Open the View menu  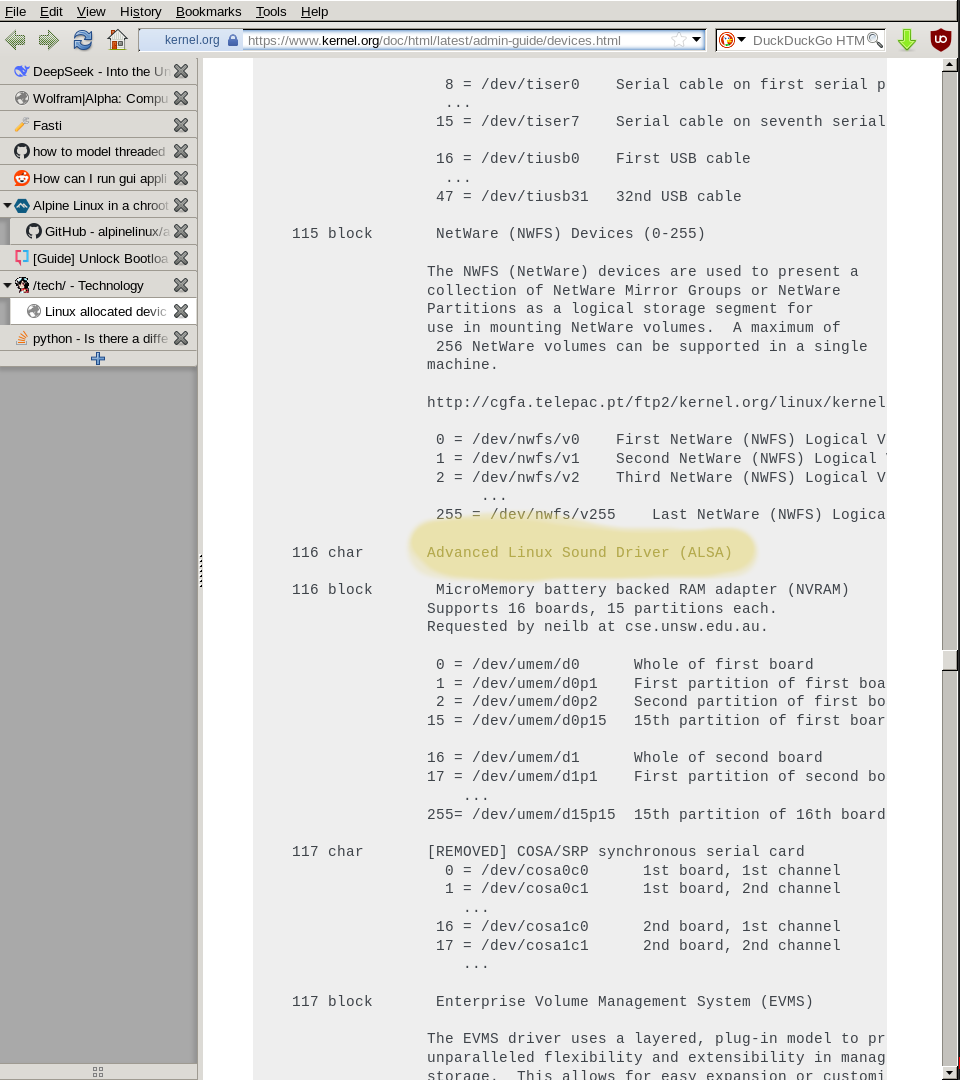(x=91, y=12)
